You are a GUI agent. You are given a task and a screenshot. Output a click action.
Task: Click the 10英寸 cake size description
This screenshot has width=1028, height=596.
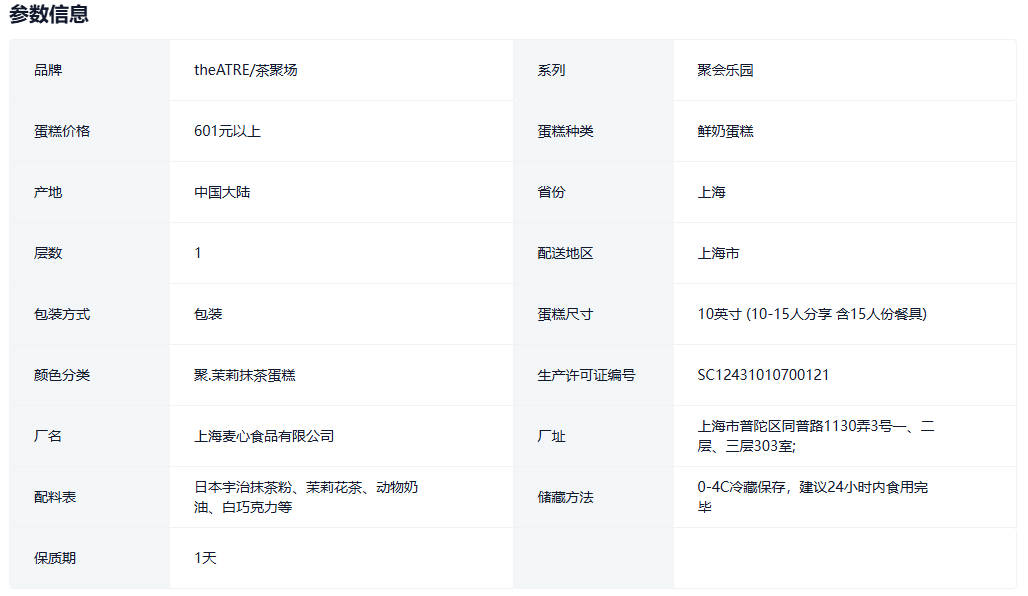tap(812, 314)
